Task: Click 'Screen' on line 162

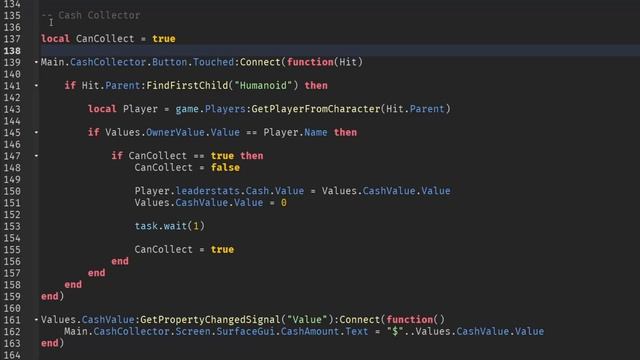Action: 193,331
